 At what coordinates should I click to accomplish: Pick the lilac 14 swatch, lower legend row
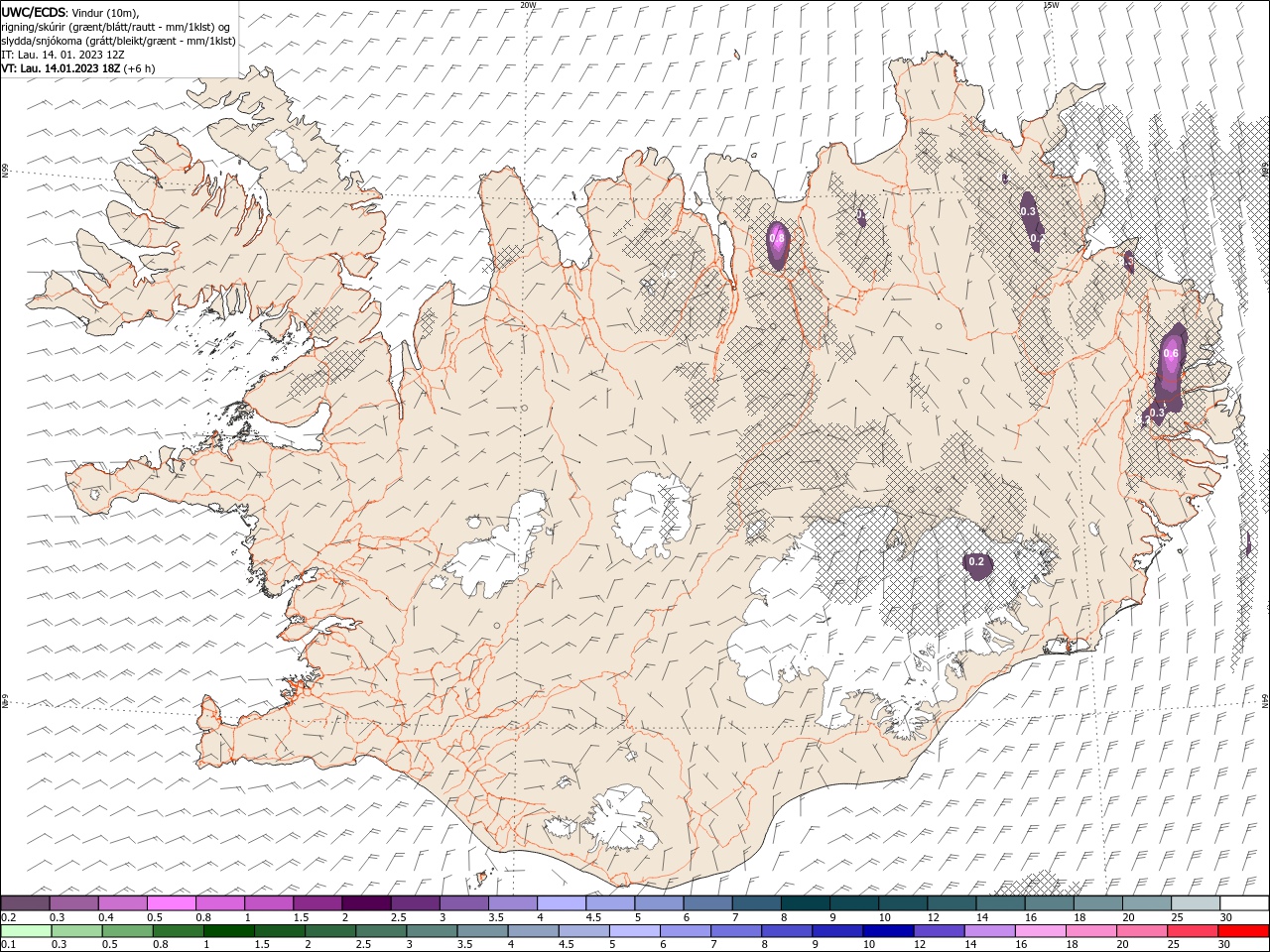[988, 931]
